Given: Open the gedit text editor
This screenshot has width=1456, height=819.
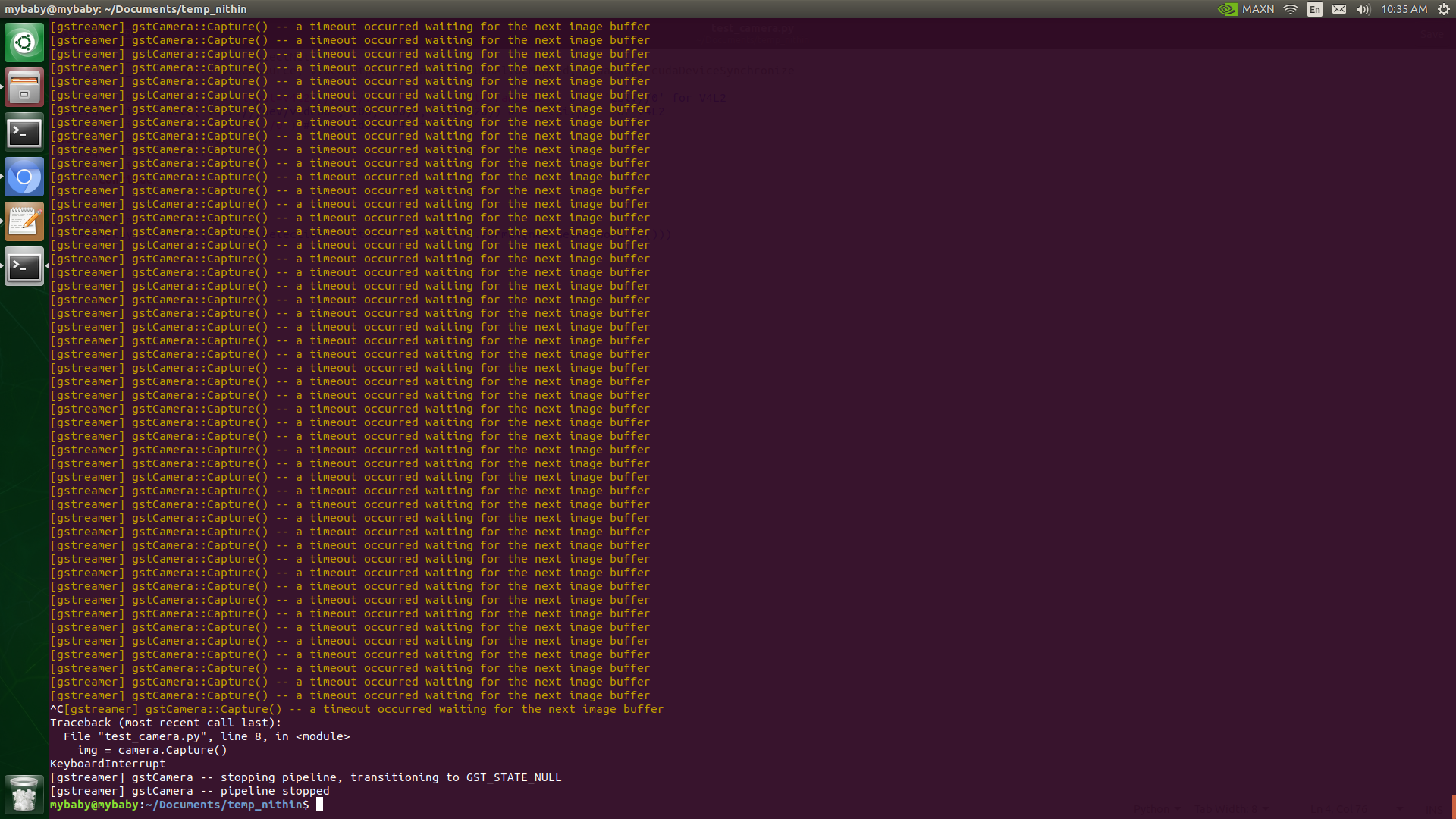Looking at the screenshot, I should [24, 221].
